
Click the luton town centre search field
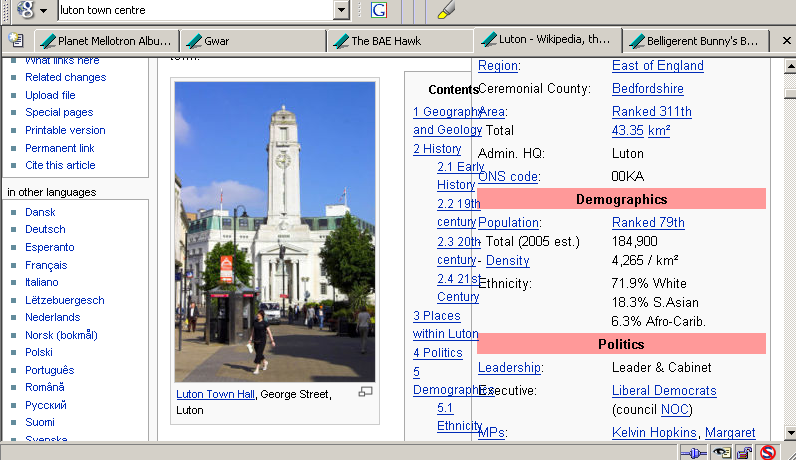coord(196,10)
